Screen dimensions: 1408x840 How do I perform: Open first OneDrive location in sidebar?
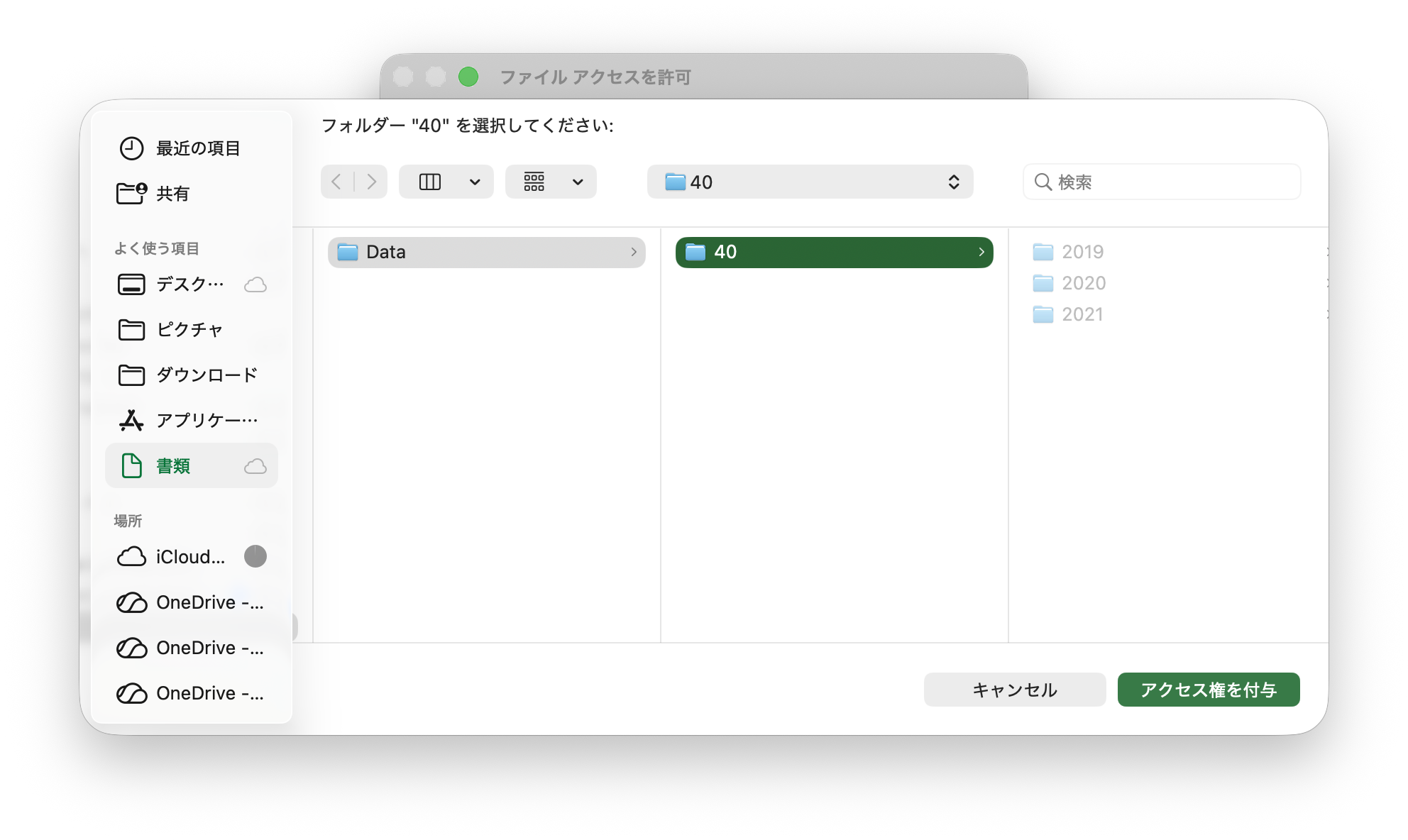(x=209, y=602)
